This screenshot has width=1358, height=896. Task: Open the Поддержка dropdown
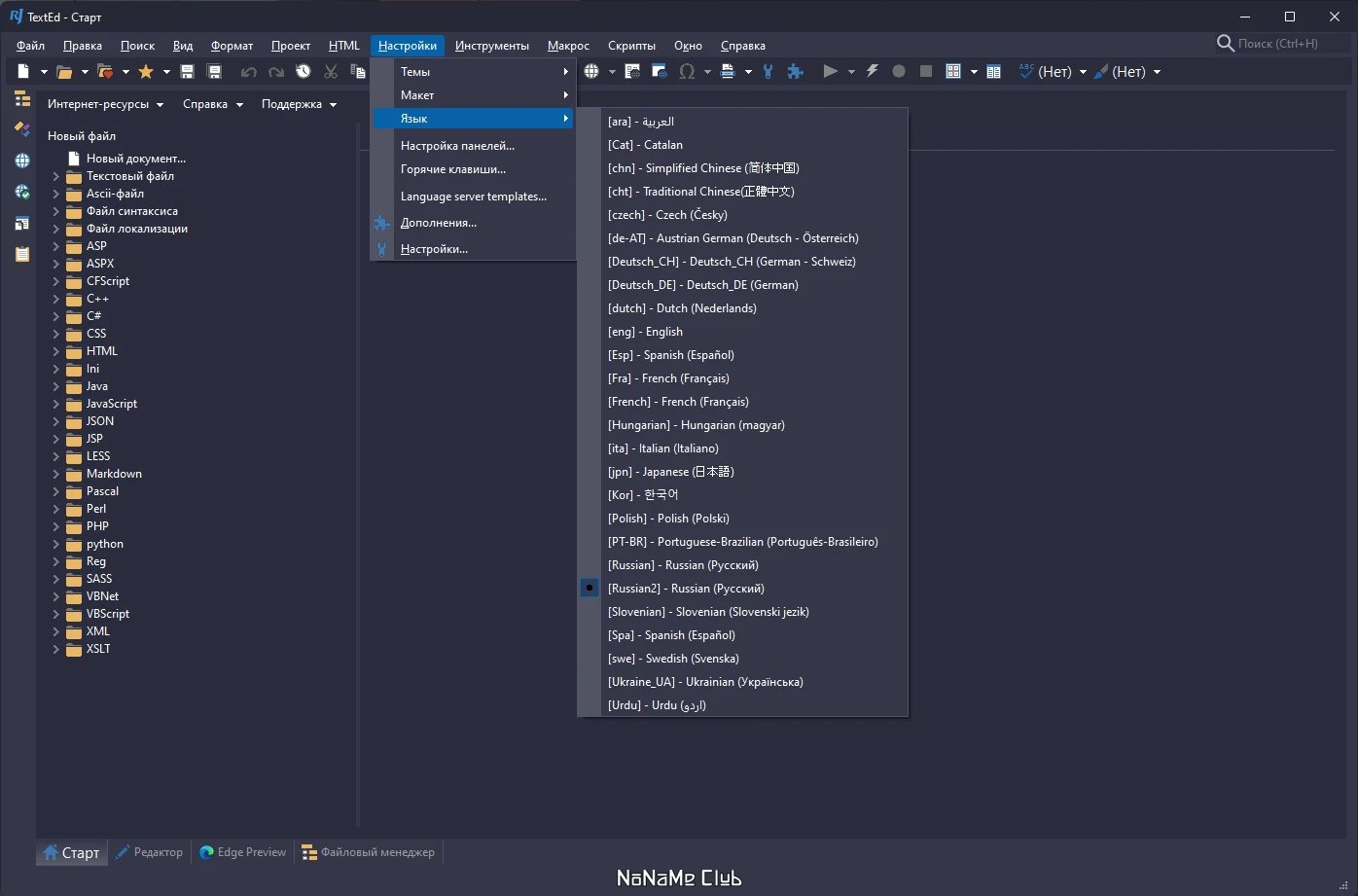click(299, 104)
